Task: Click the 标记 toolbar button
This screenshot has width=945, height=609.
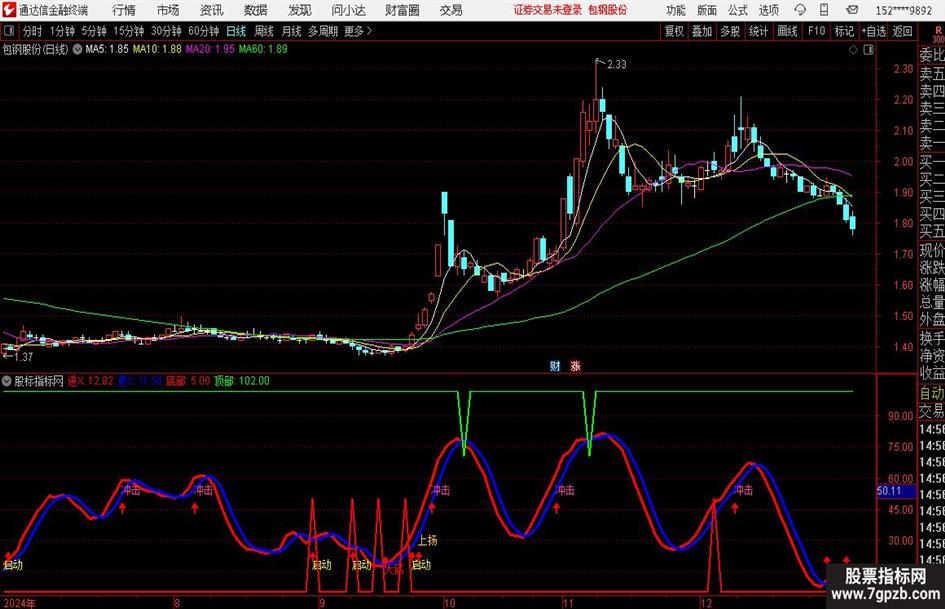Action: pyautogui.click(x=844, y=31)
